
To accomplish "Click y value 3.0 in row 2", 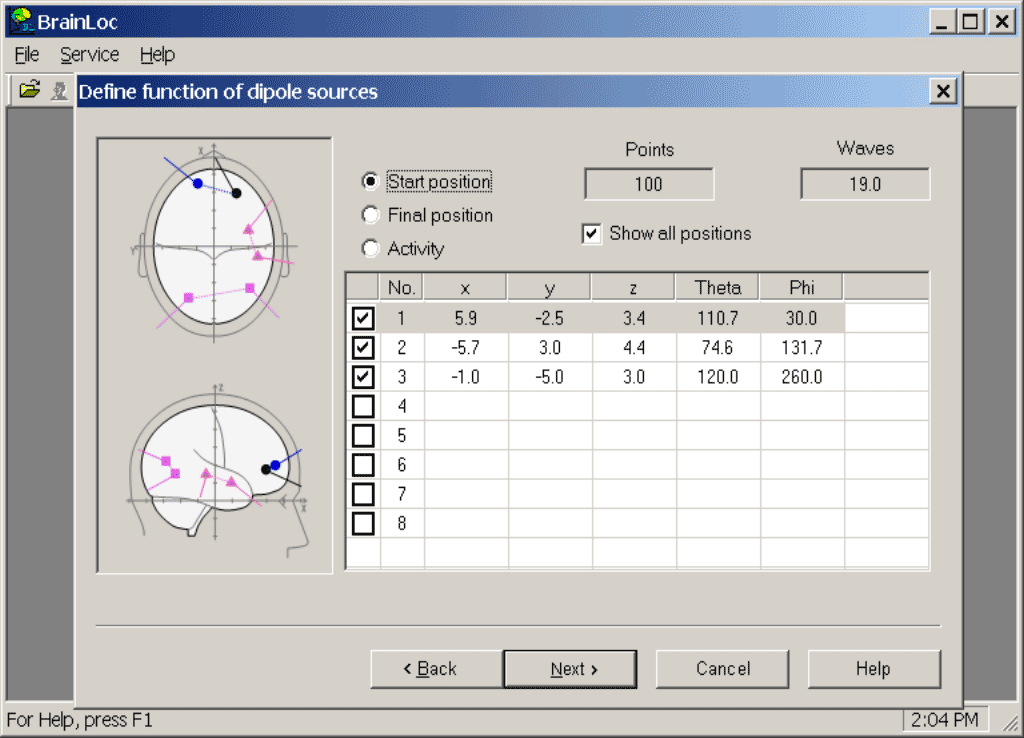I will (x=550, y=347).
